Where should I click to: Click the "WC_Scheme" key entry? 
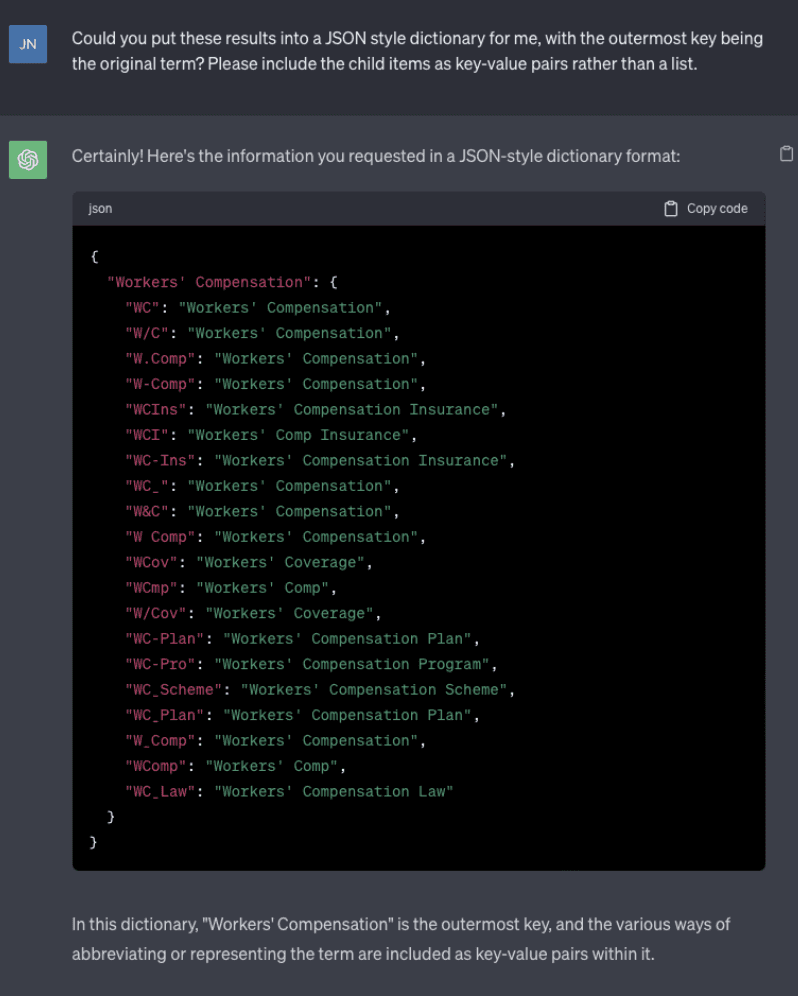click(x=173, y=690)
